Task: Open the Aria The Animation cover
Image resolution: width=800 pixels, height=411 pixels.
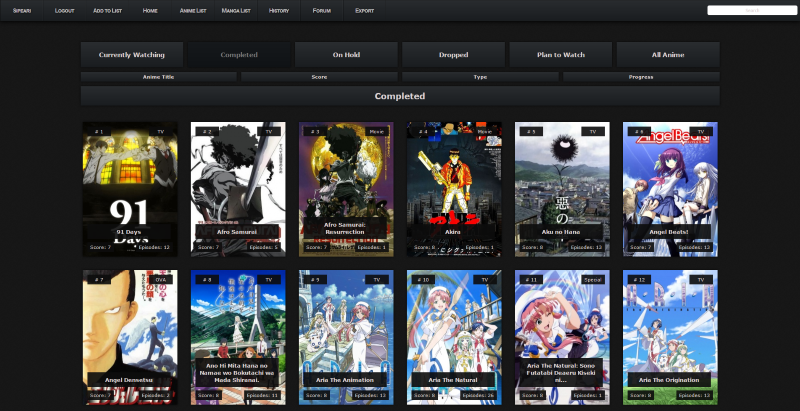Action: coord(346,337)
